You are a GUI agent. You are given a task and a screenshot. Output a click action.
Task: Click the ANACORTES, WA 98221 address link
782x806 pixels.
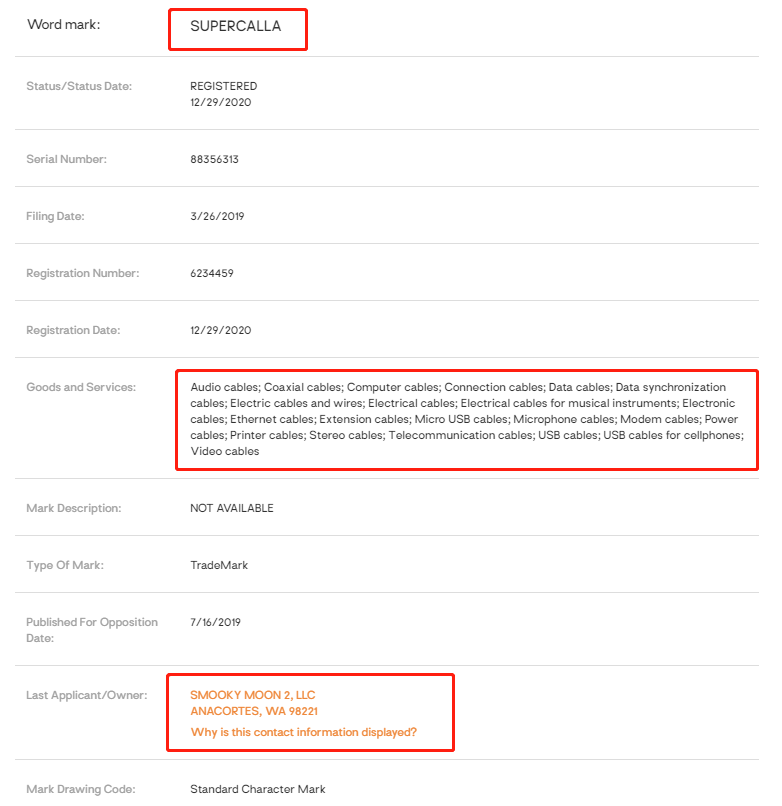(x=254, y=711)
